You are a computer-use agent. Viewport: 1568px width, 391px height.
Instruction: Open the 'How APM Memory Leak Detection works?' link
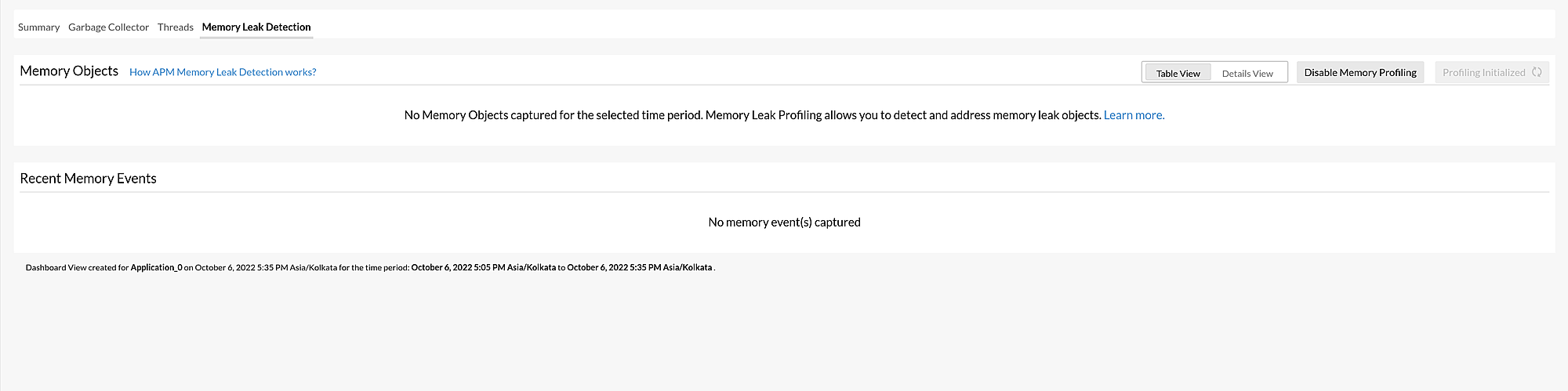(x=223, y=72)
